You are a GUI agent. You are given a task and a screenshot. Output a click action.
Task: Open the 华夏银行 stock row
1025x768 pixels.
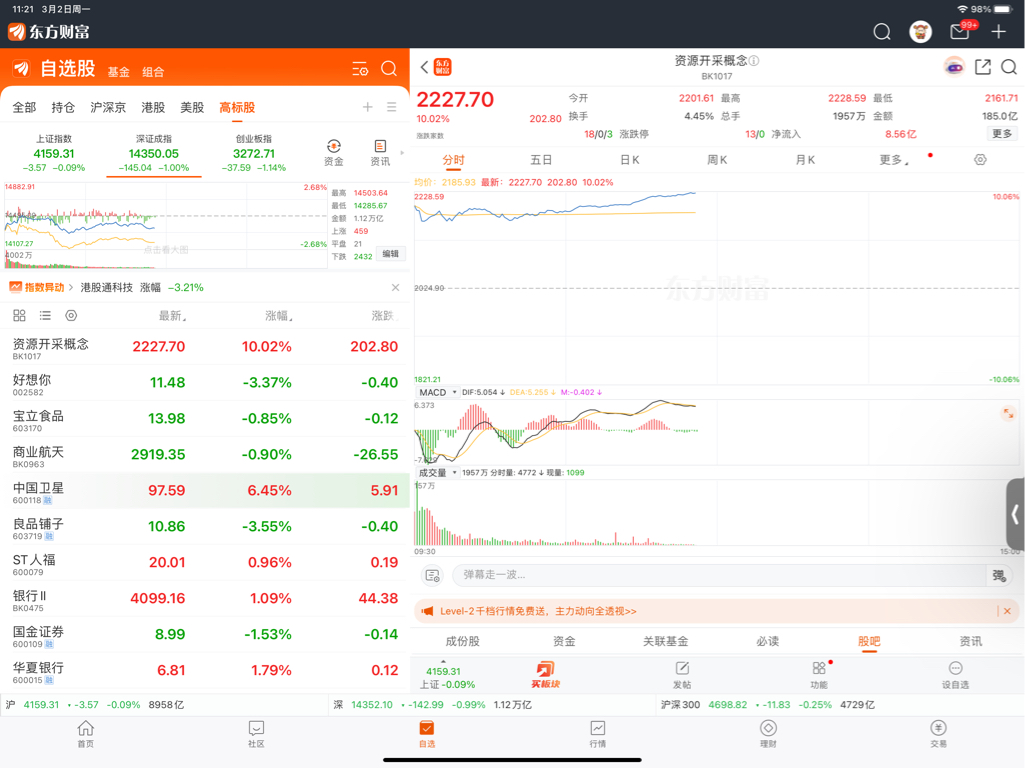click(x=205, y=670)
